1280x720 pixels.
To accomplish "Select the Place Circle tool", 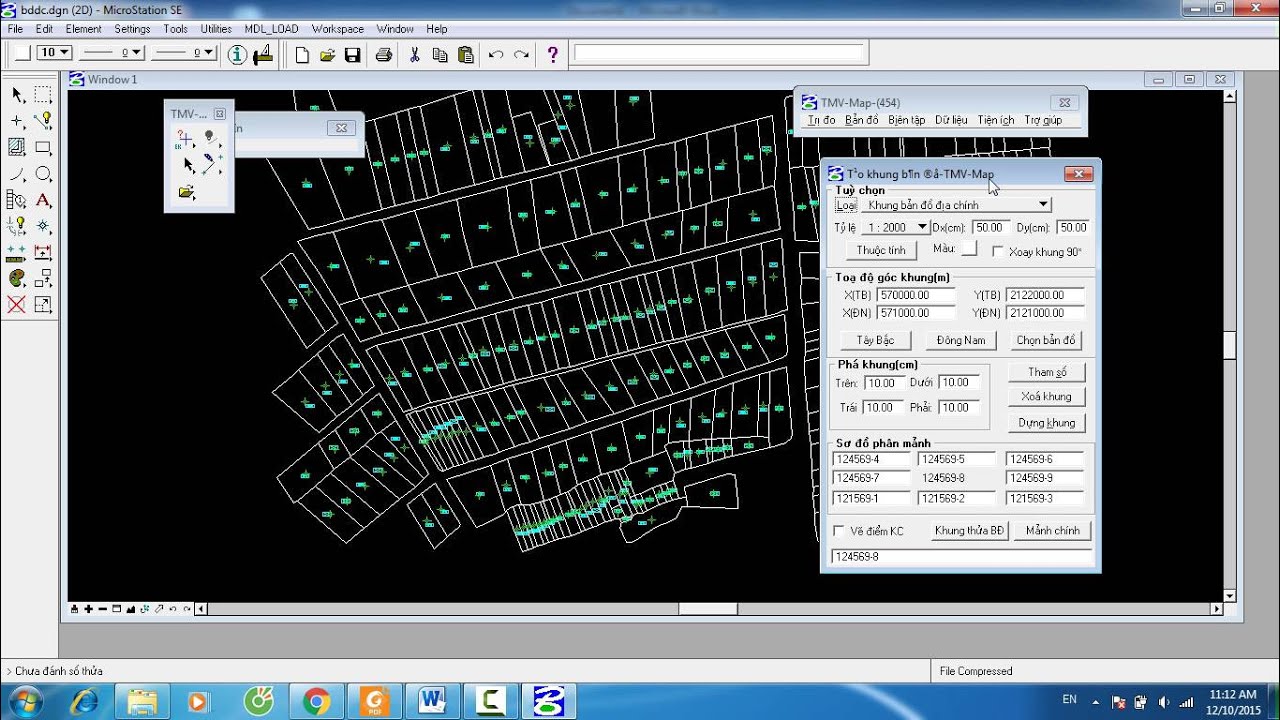I will (x=43, y=174).
